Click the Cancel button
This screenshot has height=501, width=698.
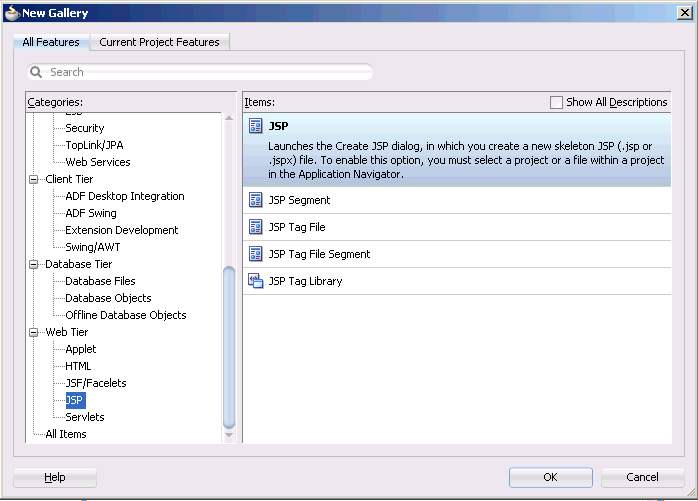(x=642, y=477)
